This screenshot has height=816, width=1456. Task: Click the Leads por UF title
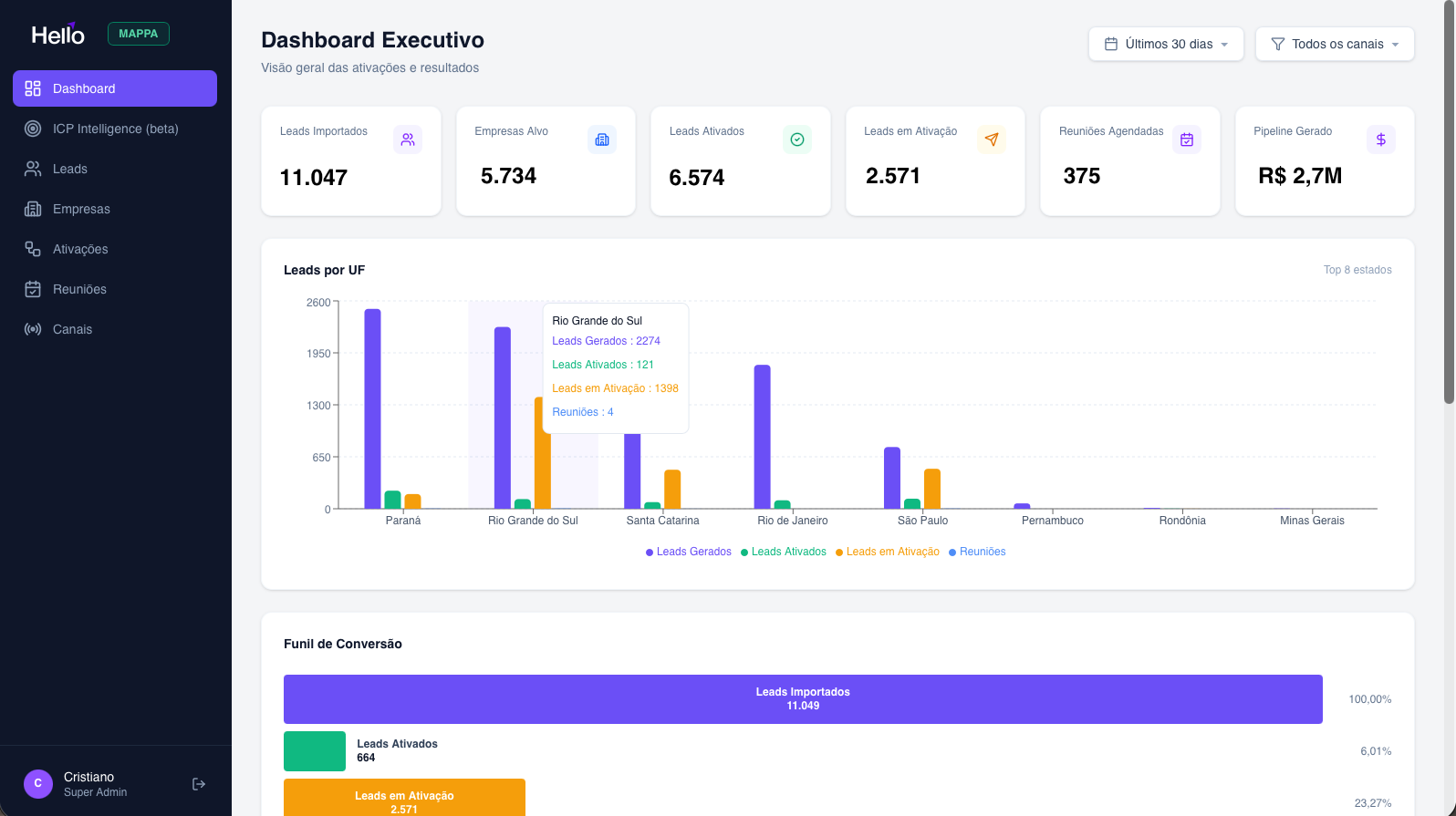coord(324,270)
